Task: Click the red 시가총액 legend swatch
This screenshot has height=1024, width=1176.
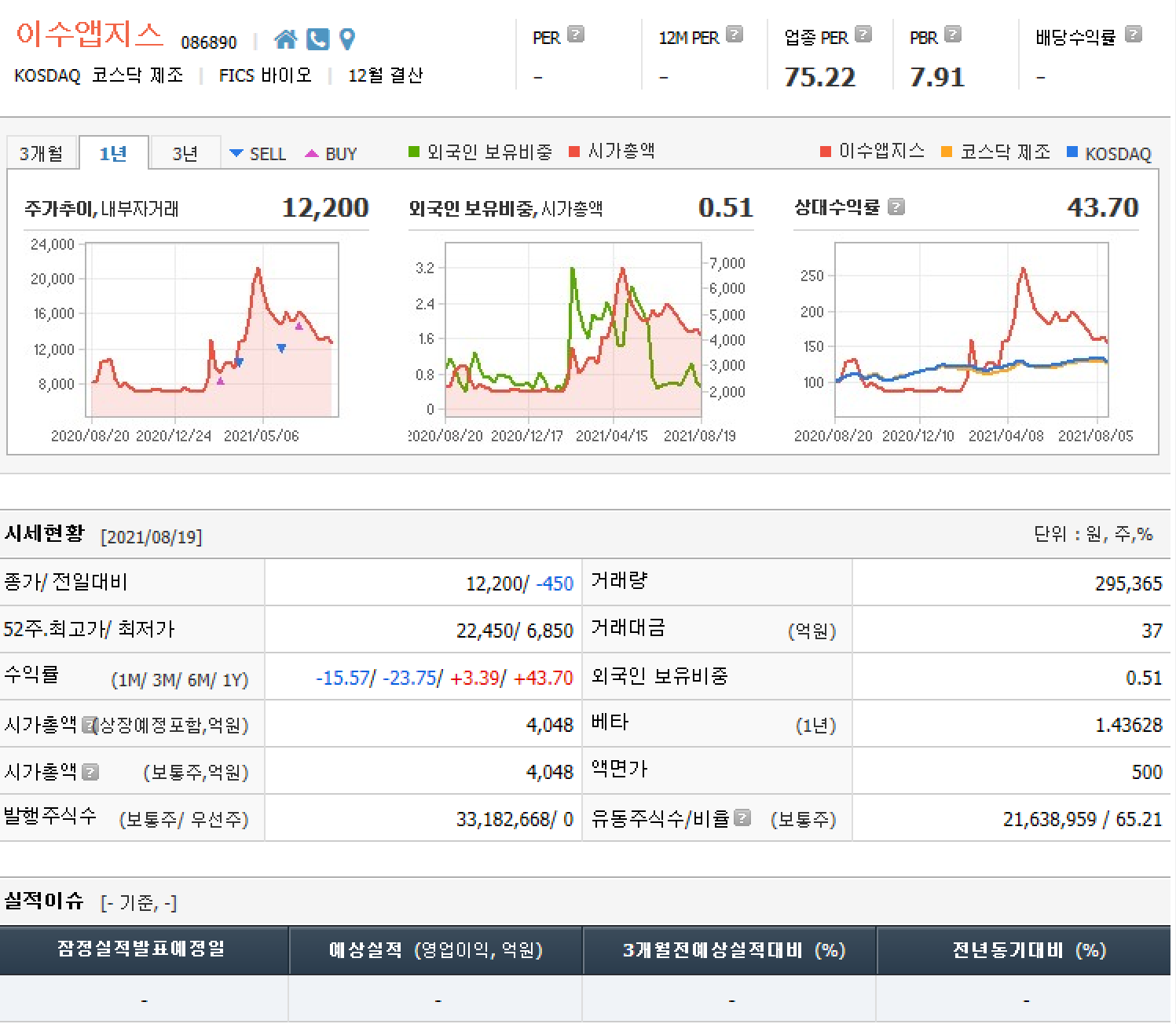Action: [574, 152]
